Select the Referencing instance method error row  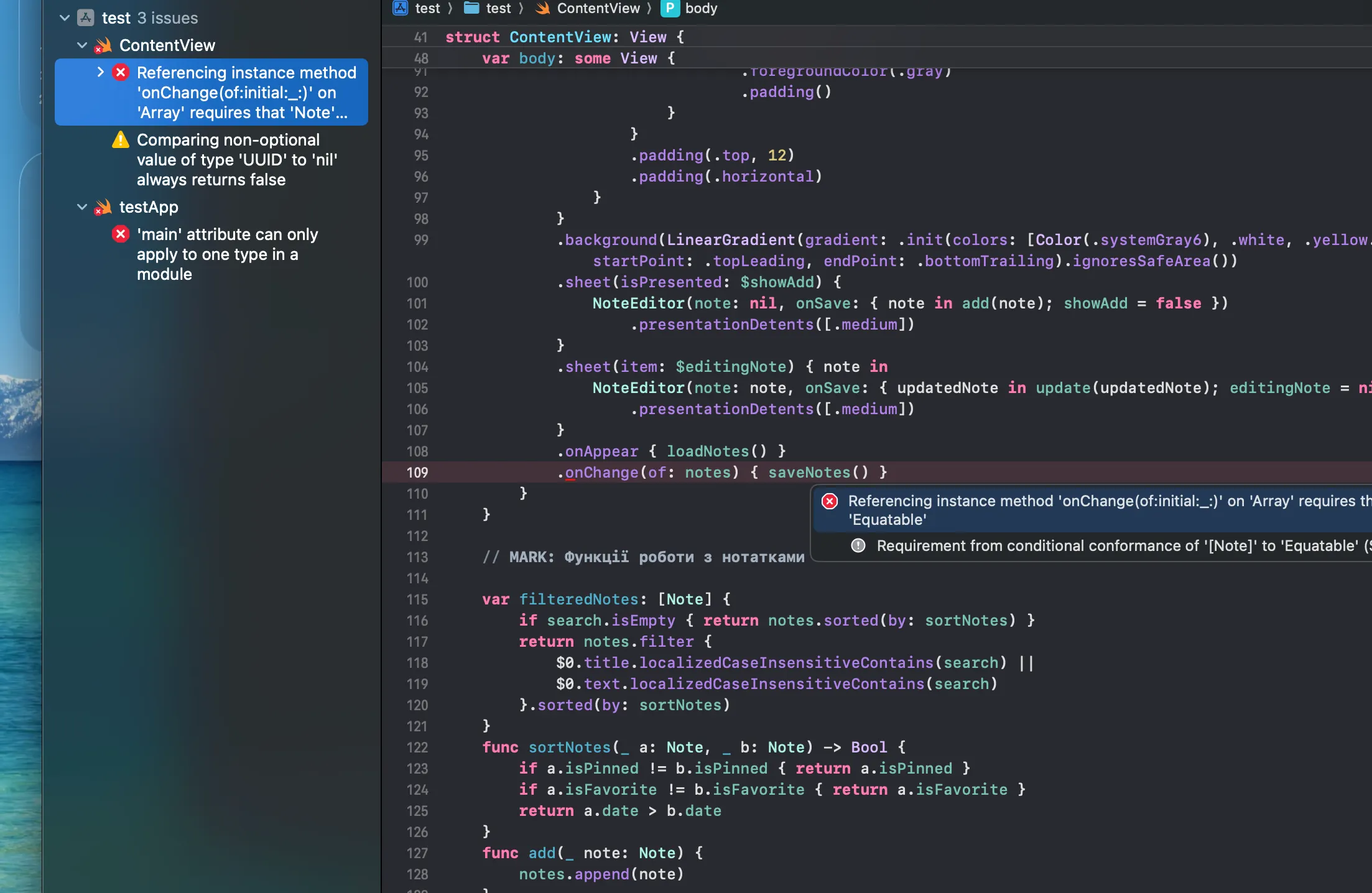[211, 92]
